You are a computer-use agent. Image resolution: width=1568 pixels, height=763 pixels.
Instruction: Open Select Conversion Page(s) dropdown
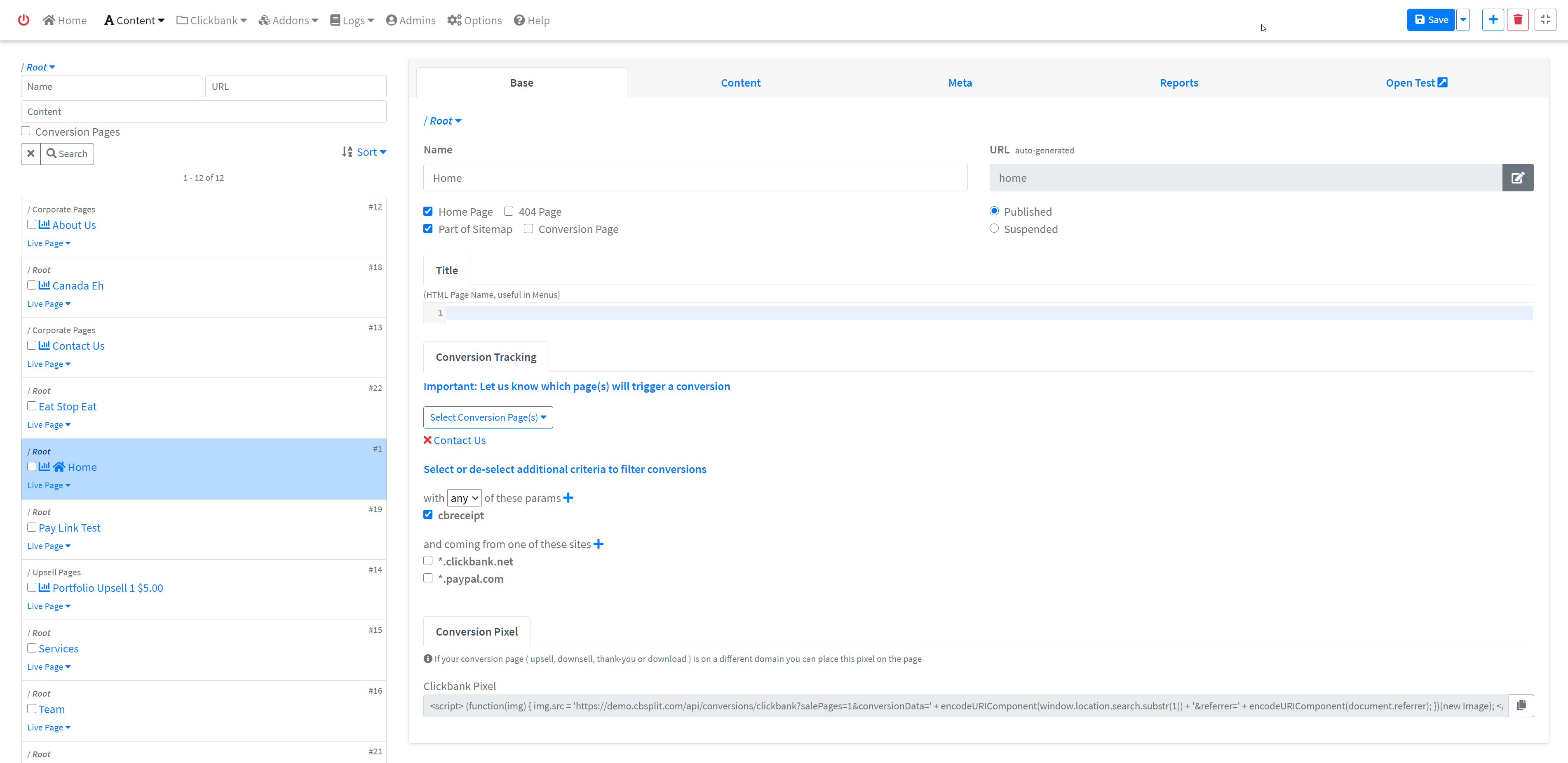click(x=488, y=417)
